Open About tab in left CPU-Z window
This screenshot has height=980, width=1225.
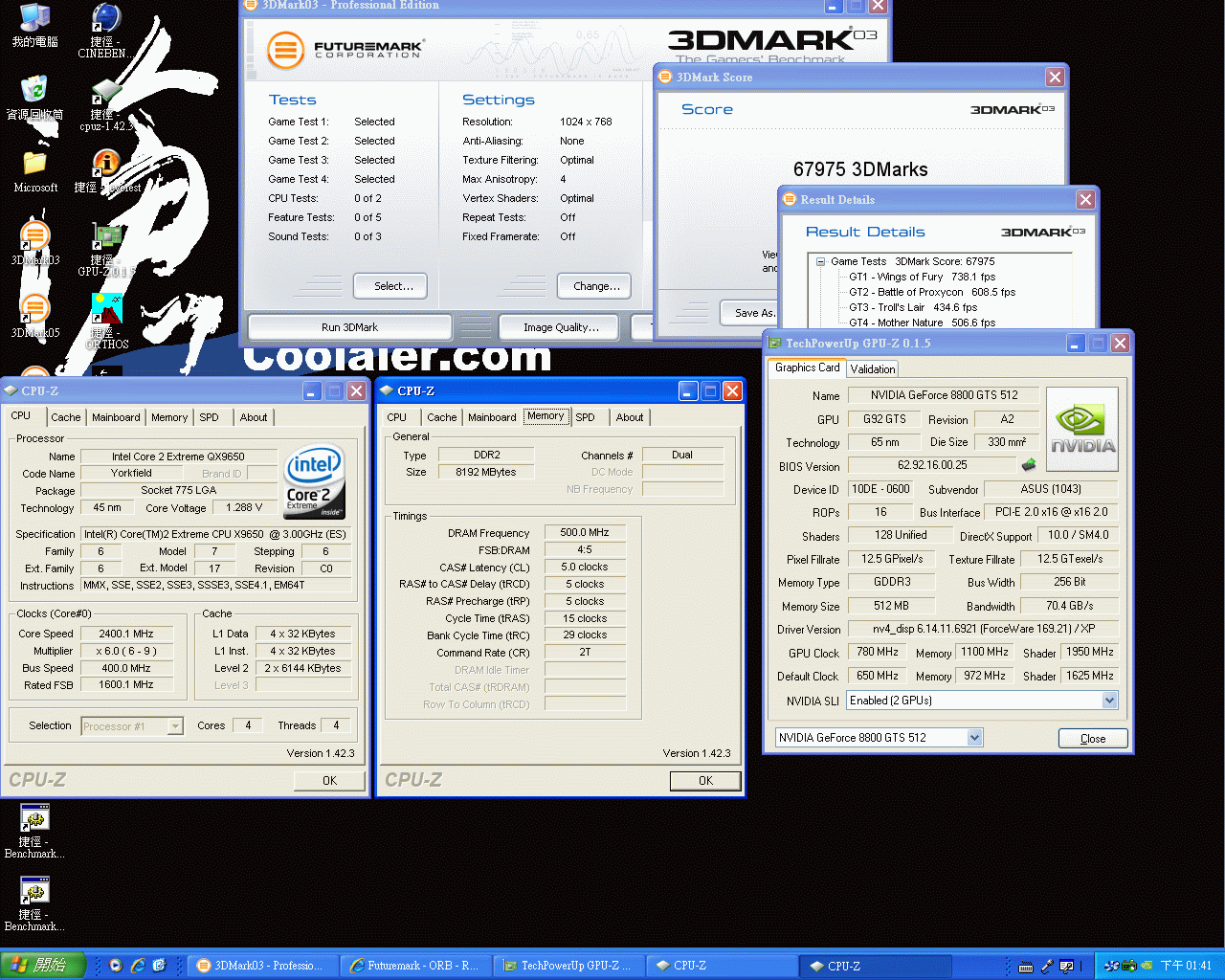tap(254, 417)
